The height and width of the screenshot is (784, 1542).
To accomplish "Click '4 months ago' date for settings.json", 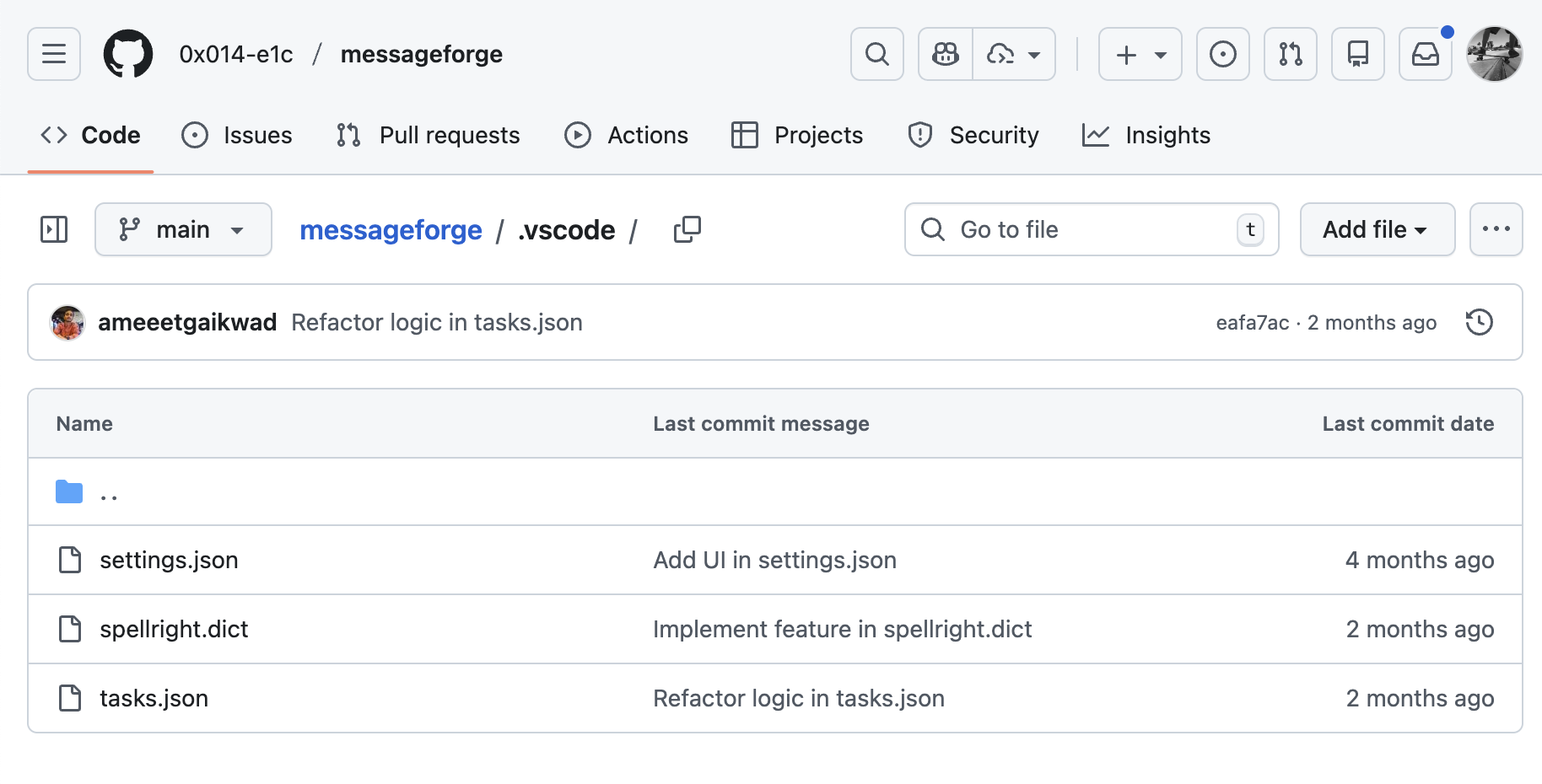I will point(1420,560).
